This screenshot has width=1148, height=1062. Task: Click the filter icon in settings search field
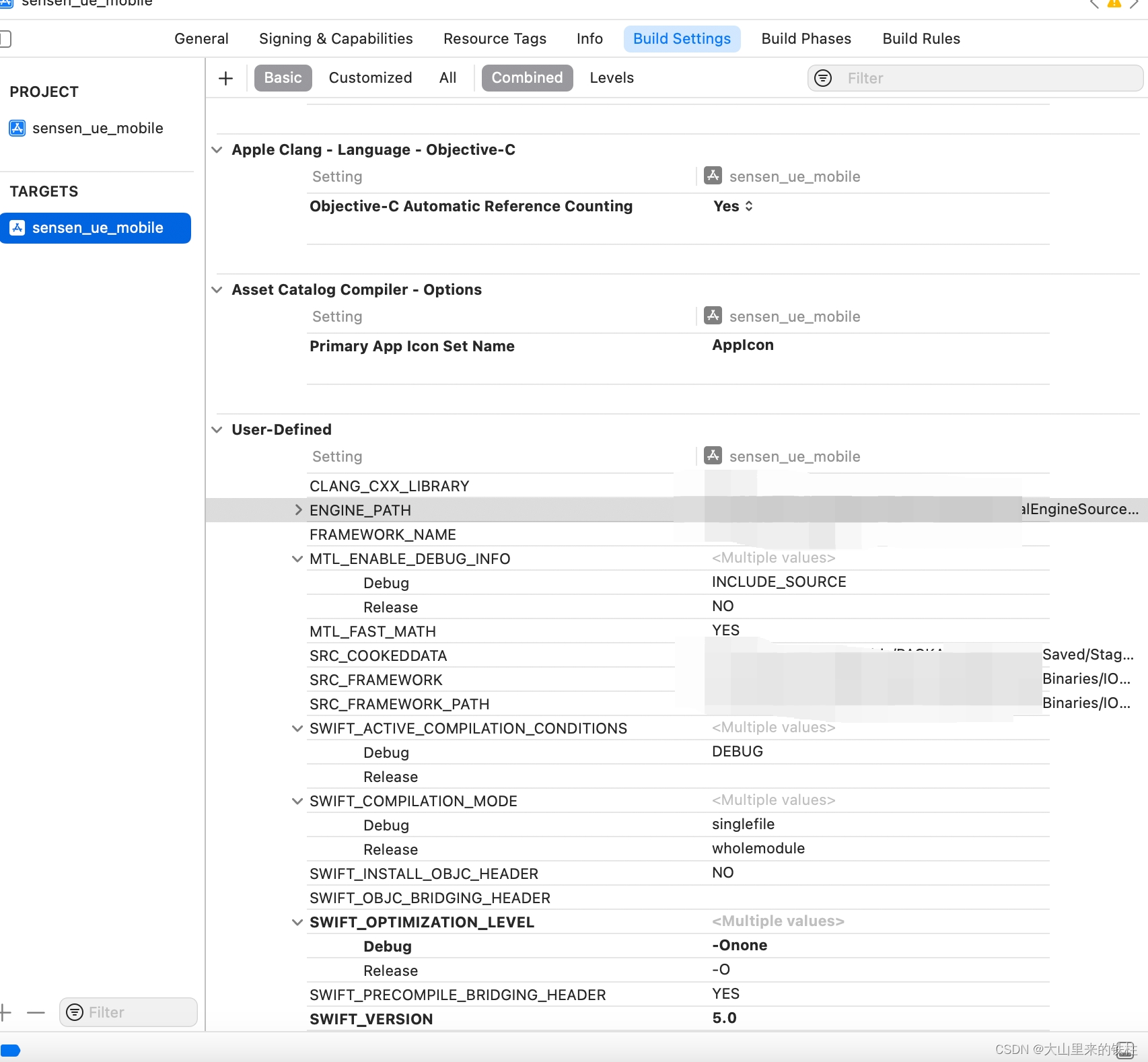(823, 78)
